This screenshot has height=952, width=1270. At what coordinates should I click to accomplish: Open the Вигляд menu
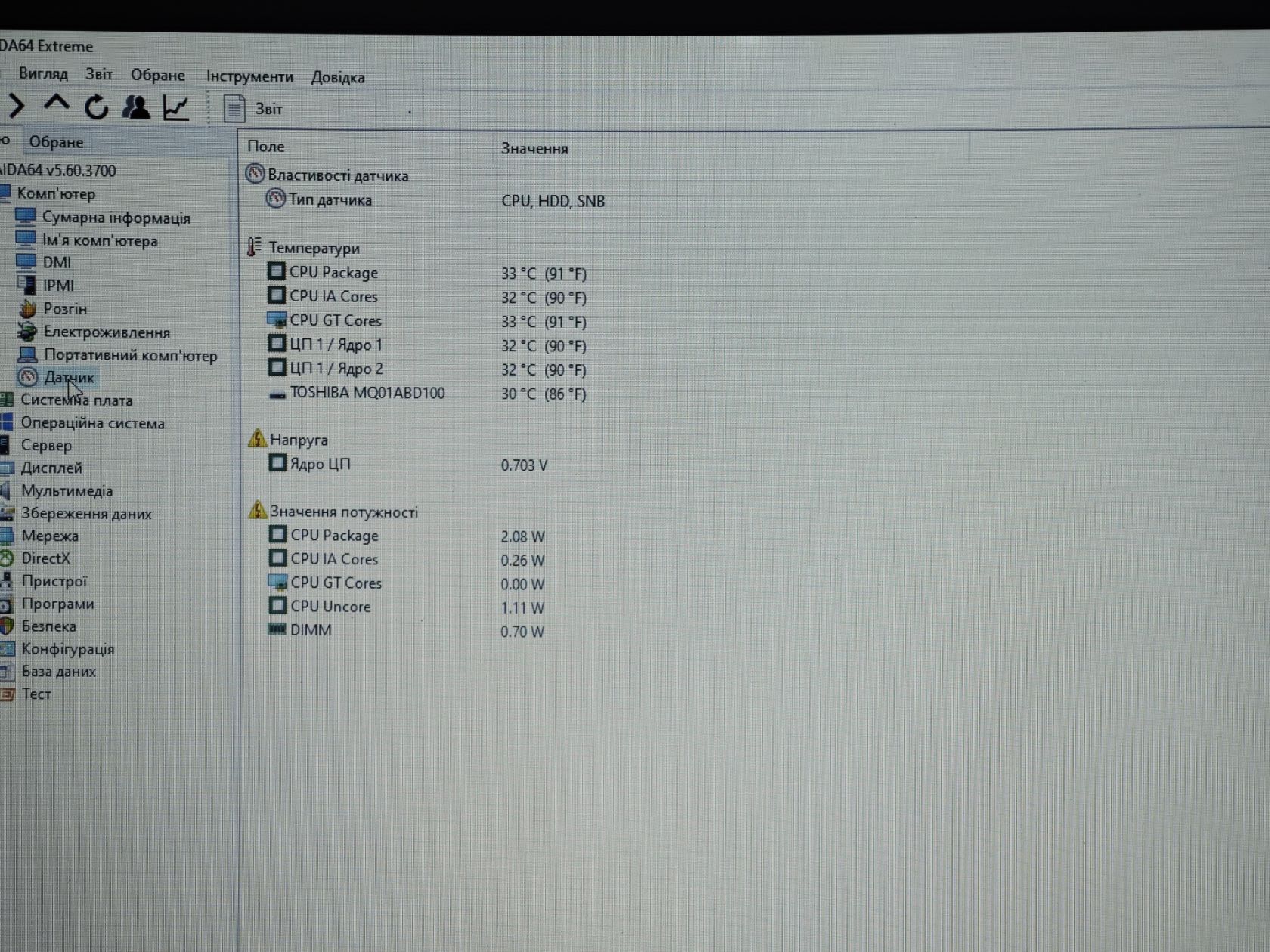click(x=43, y=73)
